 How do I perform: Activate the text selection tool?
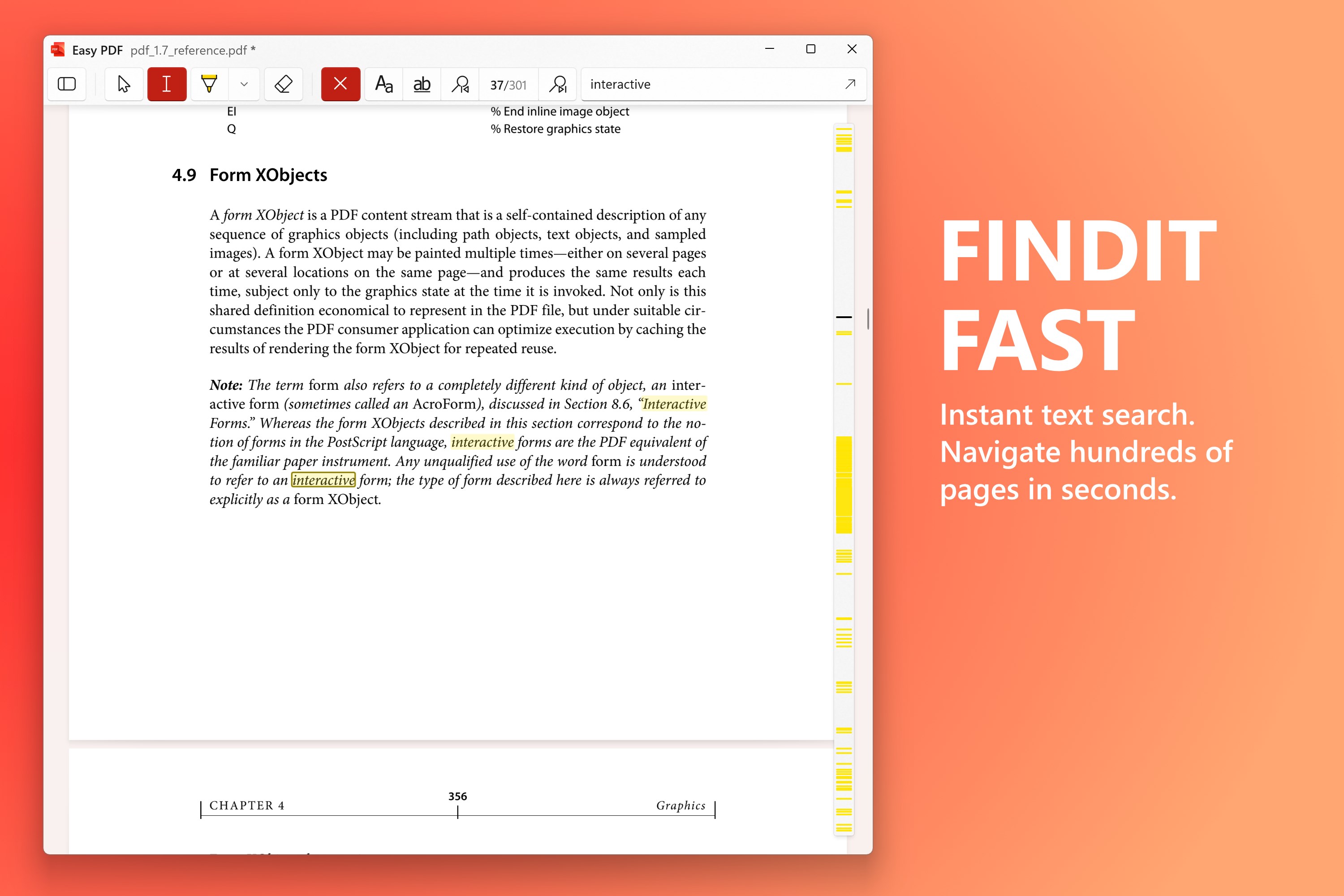[x=167, y=84]
